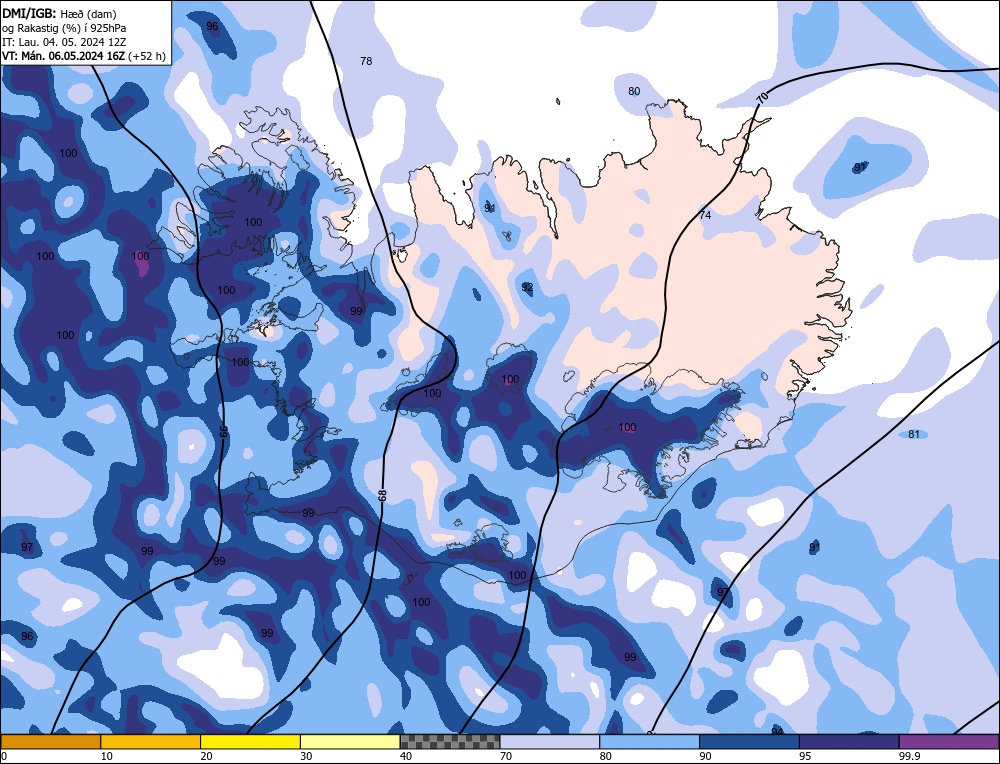Click the 'DMI/IGB: Hæð (dam)' title line
Screen dimensions: 1000x764
tap(59, 13)
